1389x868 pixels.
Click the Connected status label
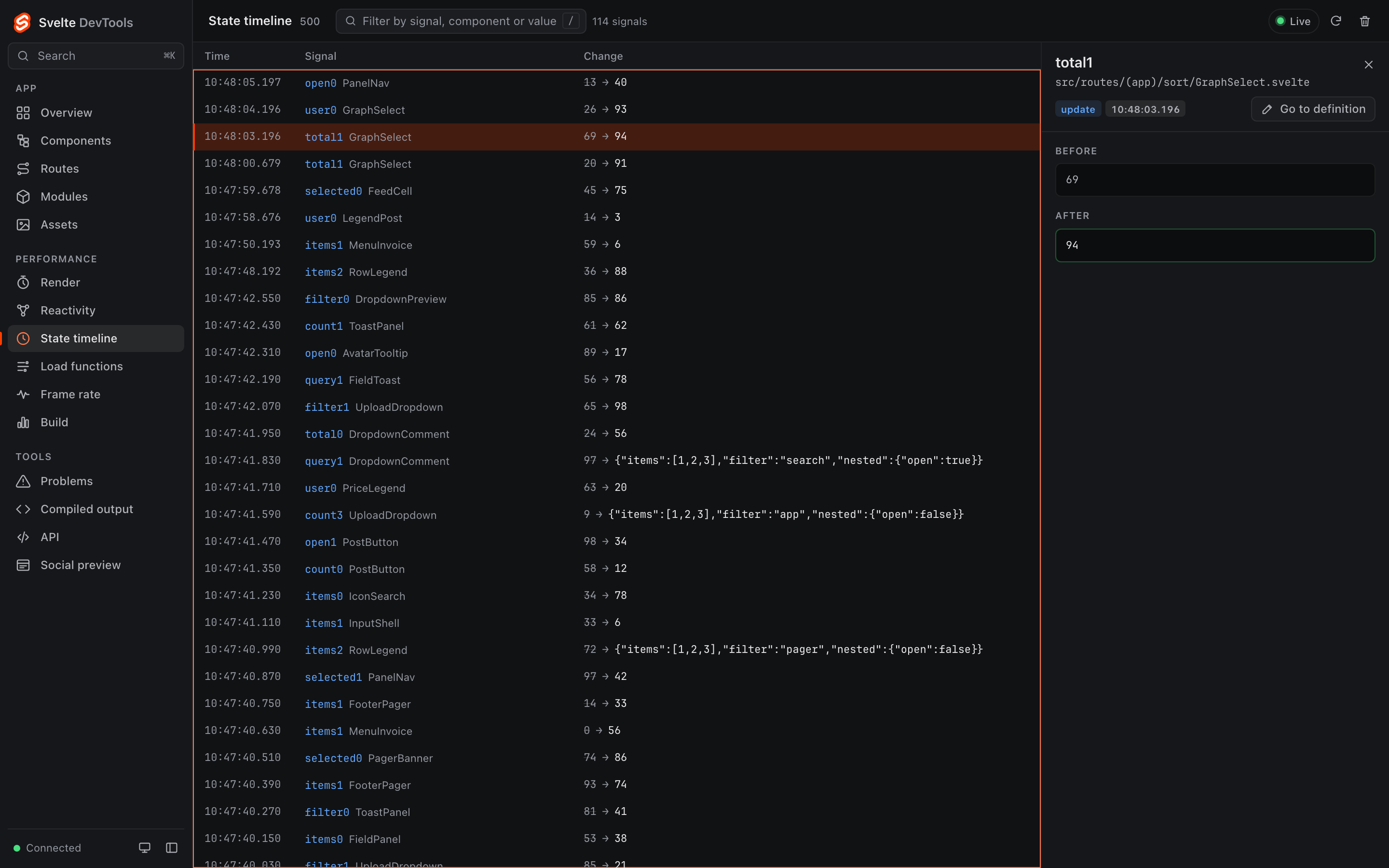[x=54, y=848]
